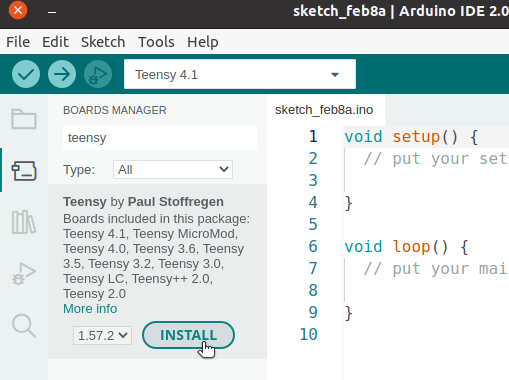This screenshot has height=380, width=509.
Task: Close the Arduino IDE window
Action: pos(18,10)
